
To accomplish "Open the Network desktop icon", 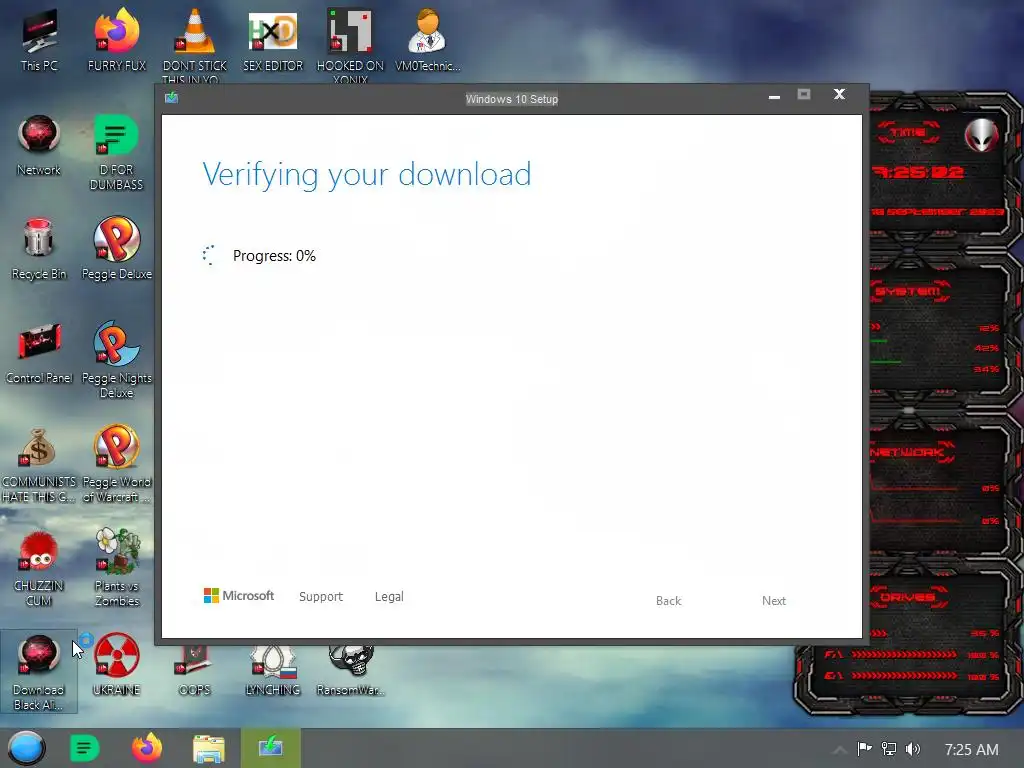I will [39, 145].
